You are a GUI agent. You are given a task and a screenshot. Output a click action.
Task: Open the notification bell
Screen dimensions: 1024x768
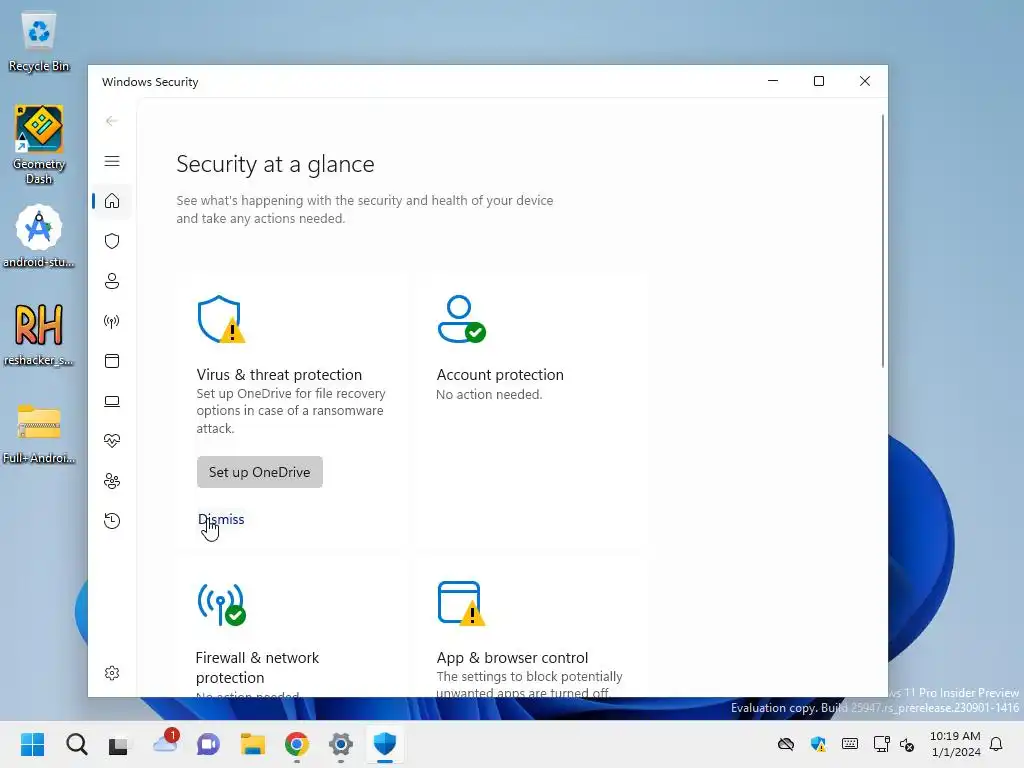[x=997, y=744]
